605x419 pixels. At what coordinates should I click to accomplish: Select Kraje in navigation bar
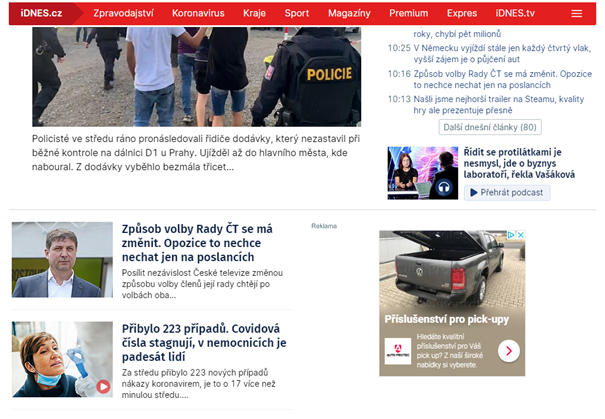point(255,14)
